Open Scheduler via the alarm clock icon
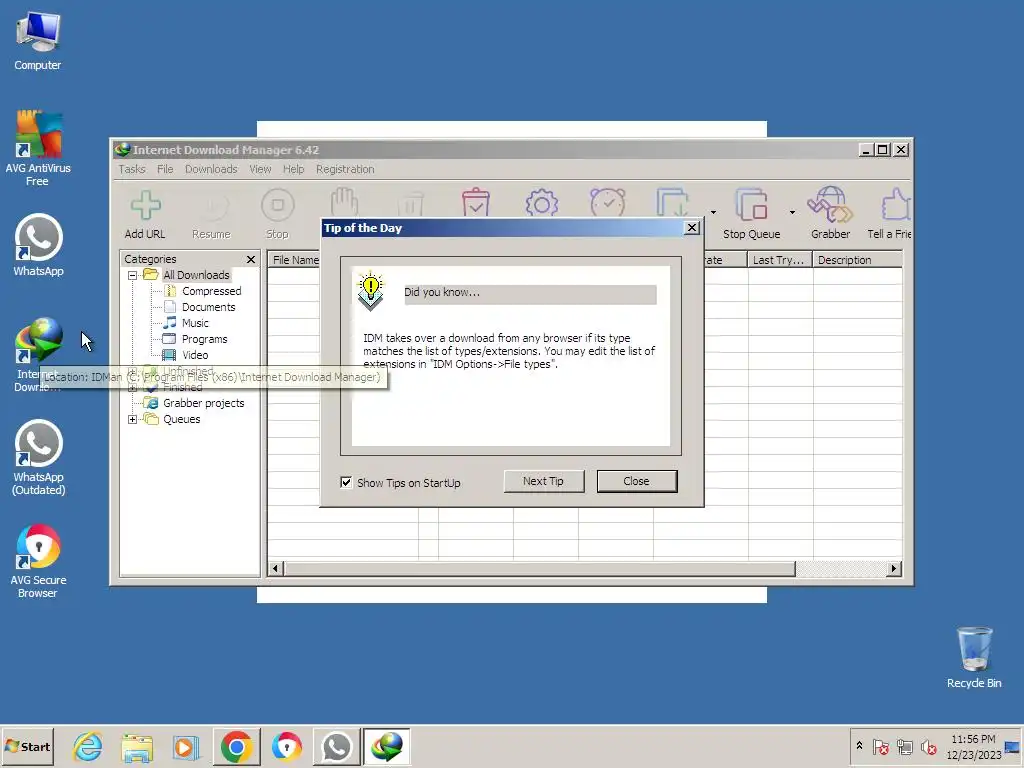Image resolution: width=1024 pixels, height=768 pixels. coord(608,202)
